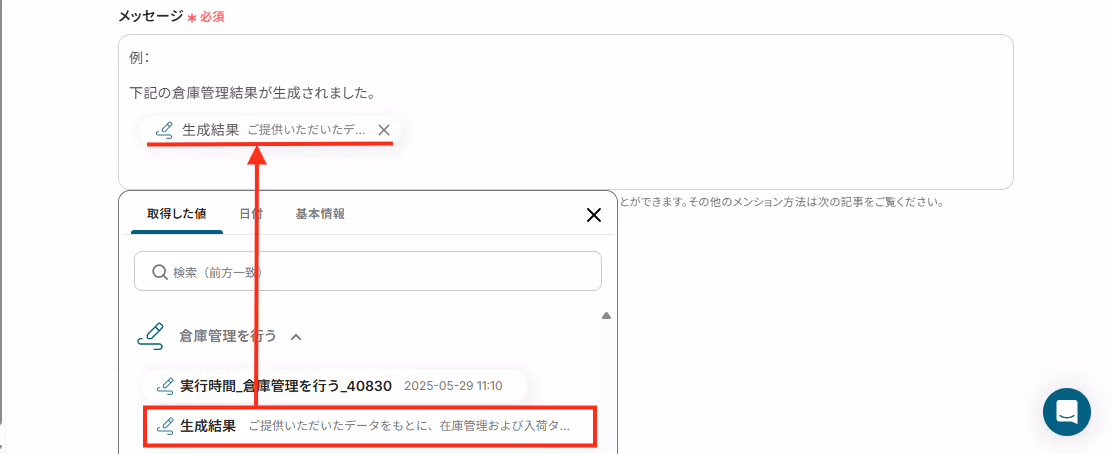Click inside the メッセージ text area

click(565, 112)
